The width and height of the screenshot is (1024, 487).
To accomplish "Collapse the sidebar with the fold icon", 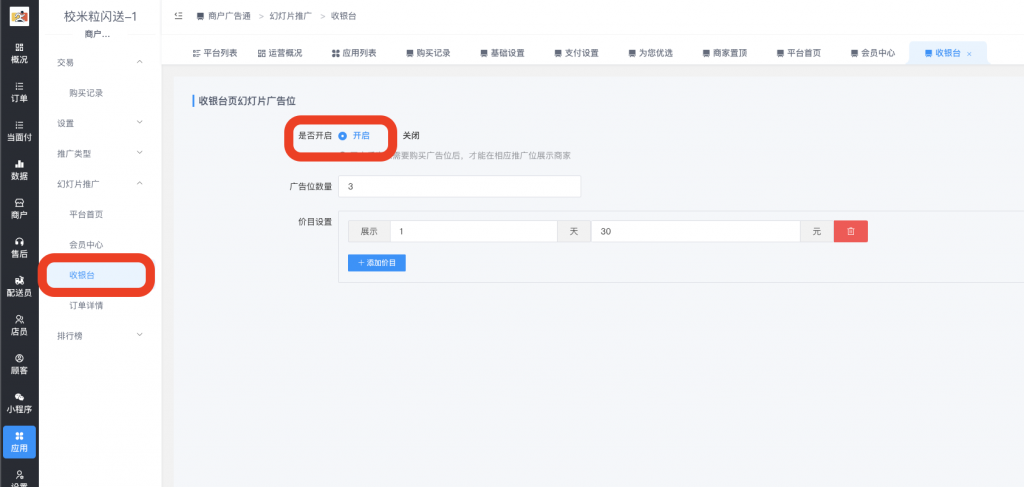I will (178, 16).
